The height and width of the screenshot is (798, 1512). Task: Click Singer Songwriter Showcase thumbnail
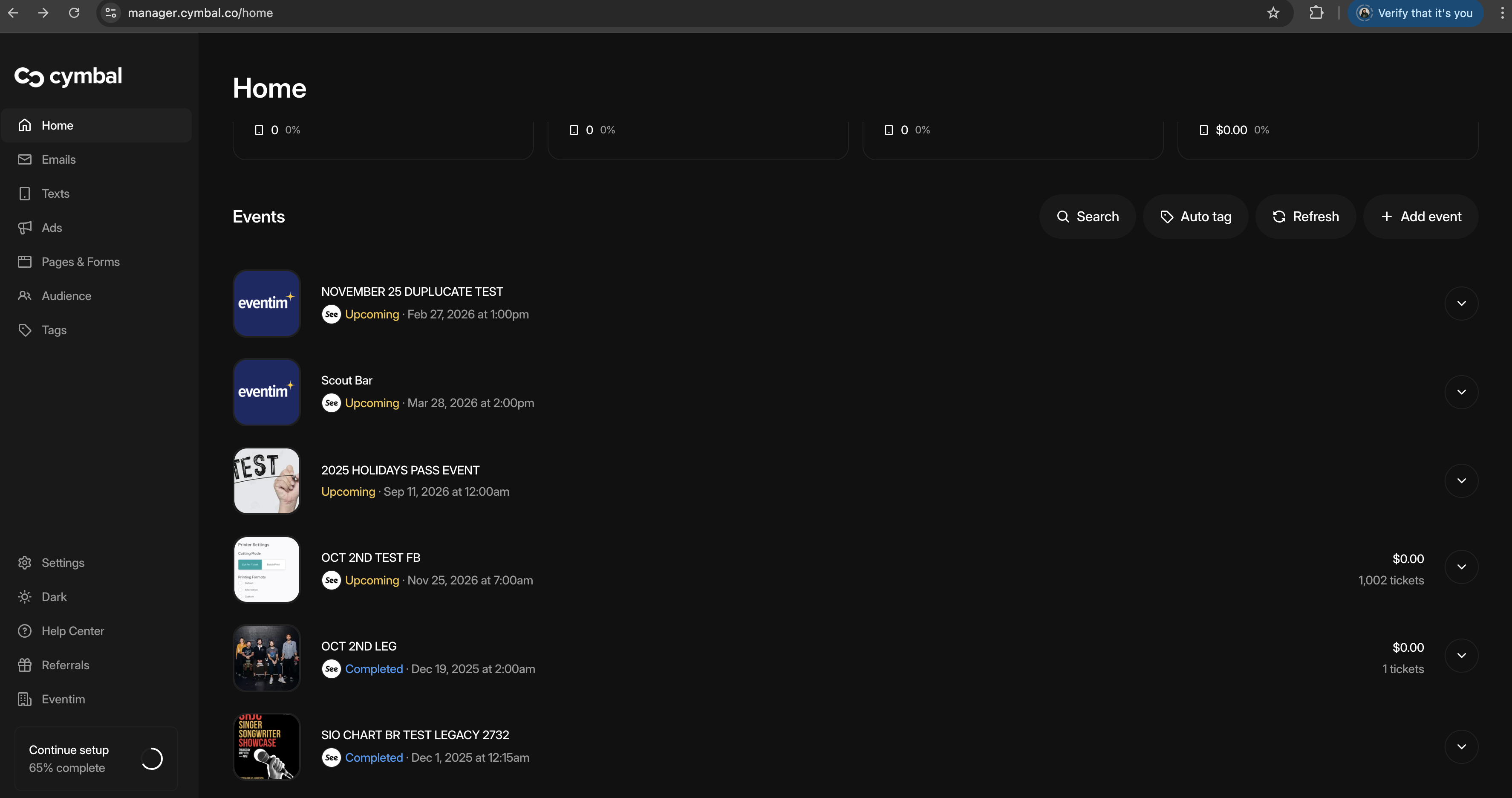click(267, 746)
